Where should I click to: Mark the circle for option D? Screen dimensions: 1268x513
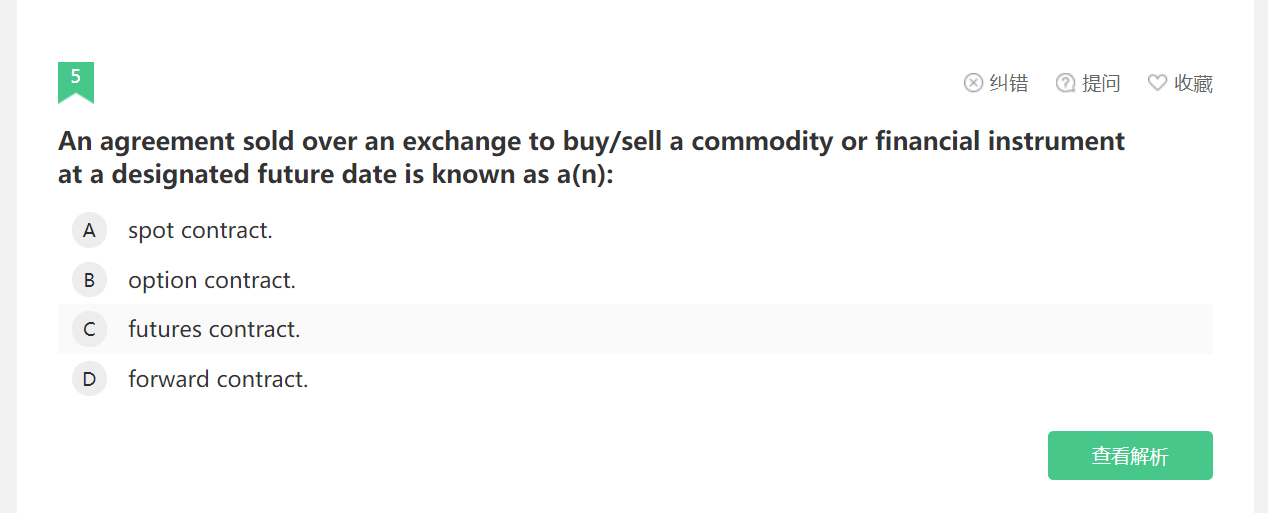coord(89,380)
